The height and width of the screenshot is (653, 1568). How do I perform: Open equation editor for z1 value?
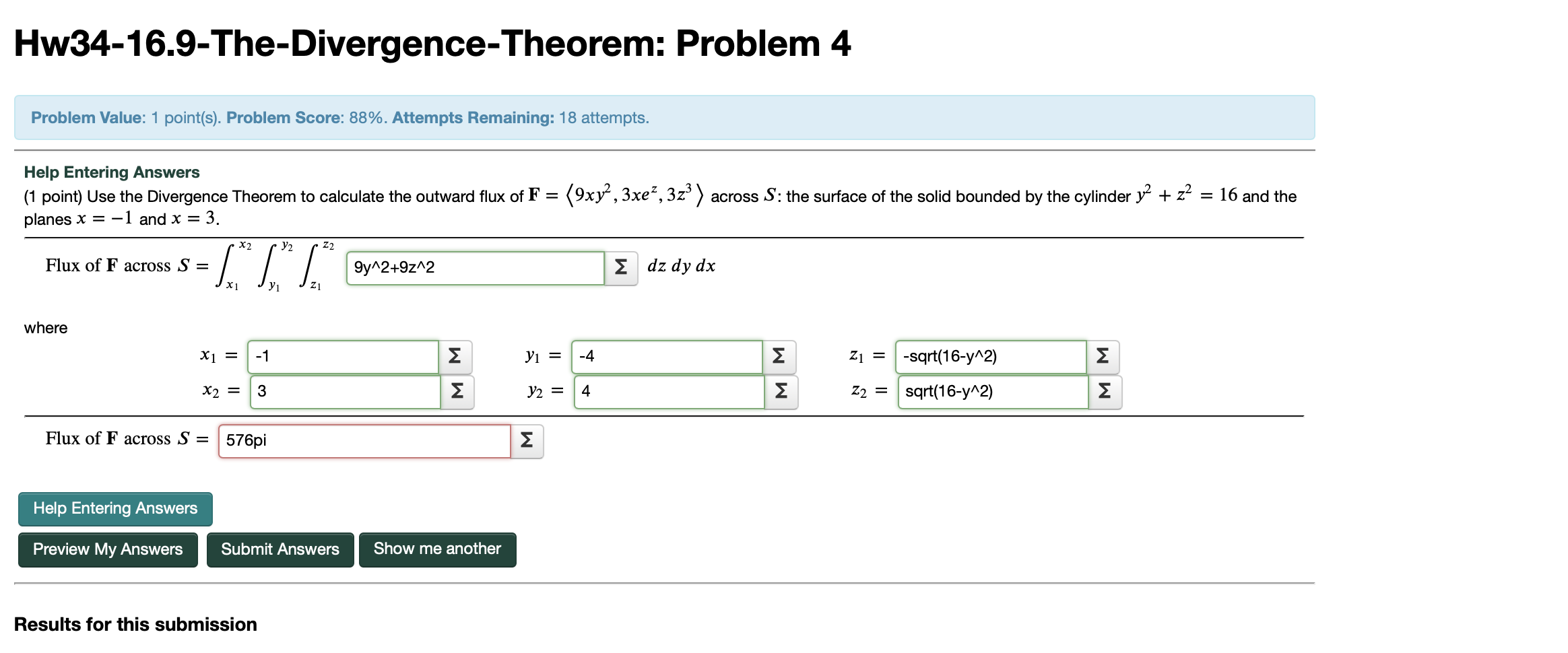pos(1103,356)
